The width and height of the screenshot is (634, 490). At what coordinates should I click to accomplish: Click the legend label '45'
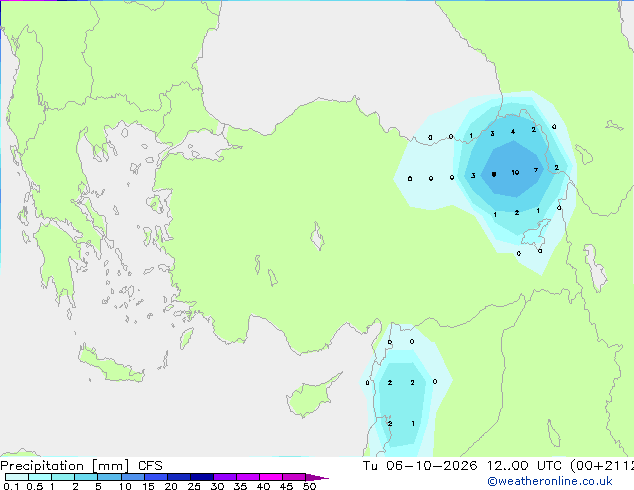[x=286, y=486]
